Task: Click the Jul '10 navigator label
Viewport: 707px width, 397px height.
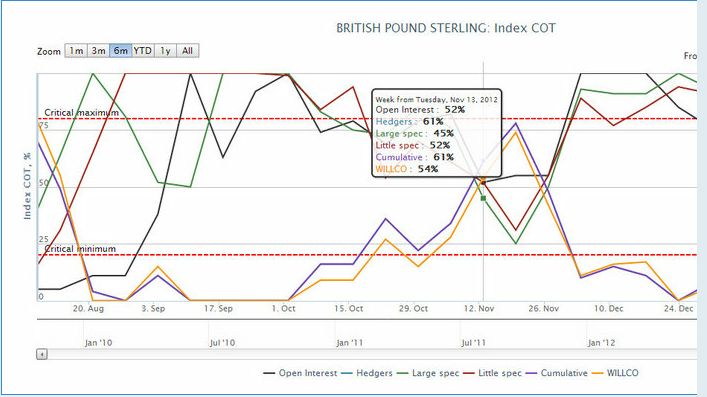Action: [x=223, y=343]
